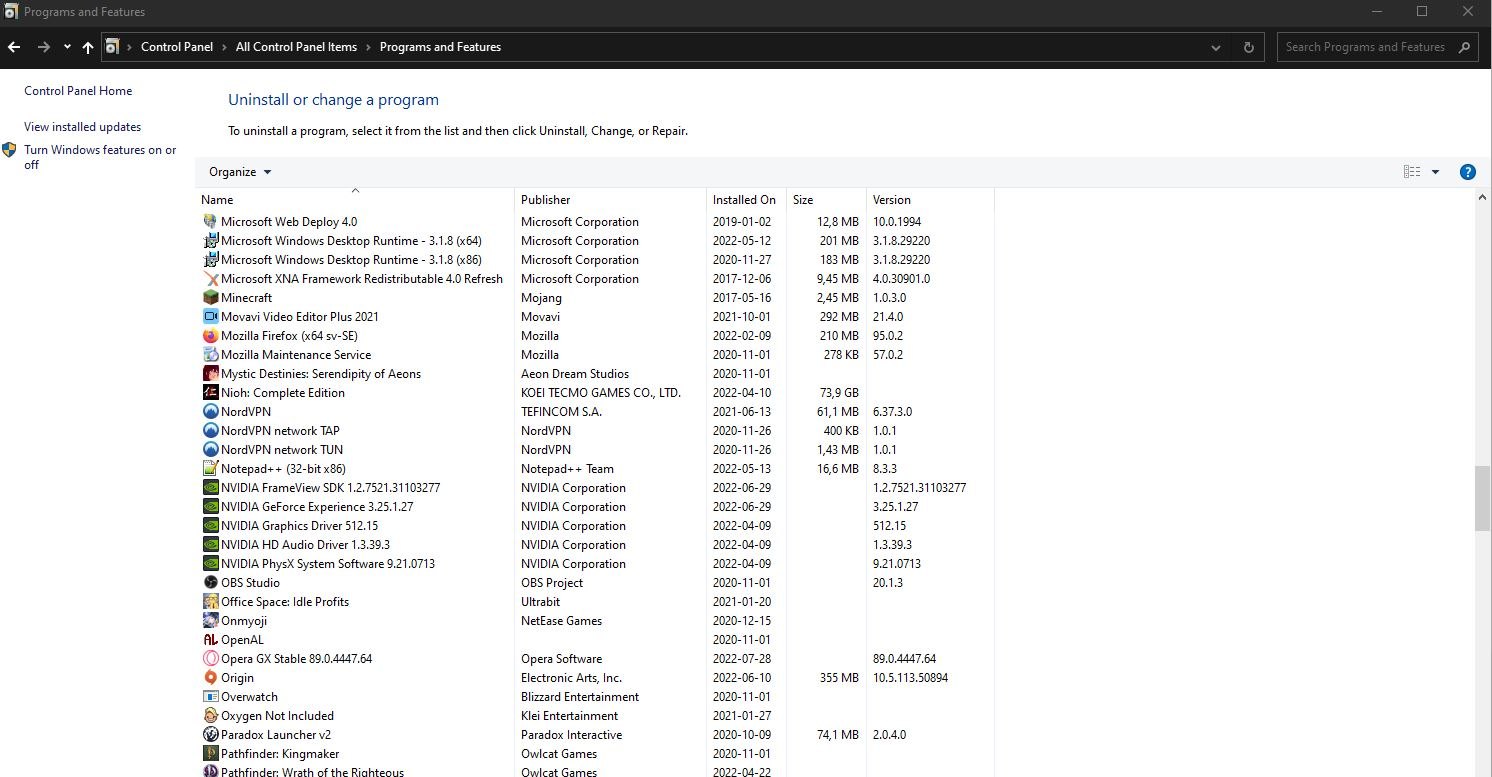
Task: Expand chevron after Control Panel breadcrumb
Action: click(224, 47)
